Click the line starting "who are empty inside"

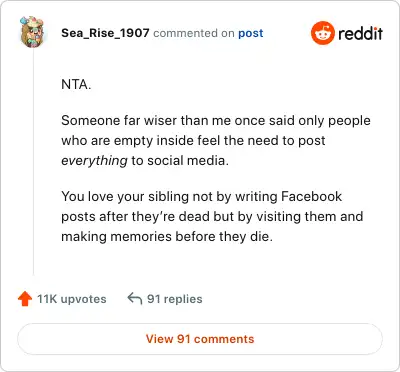(x=193, y=141)
